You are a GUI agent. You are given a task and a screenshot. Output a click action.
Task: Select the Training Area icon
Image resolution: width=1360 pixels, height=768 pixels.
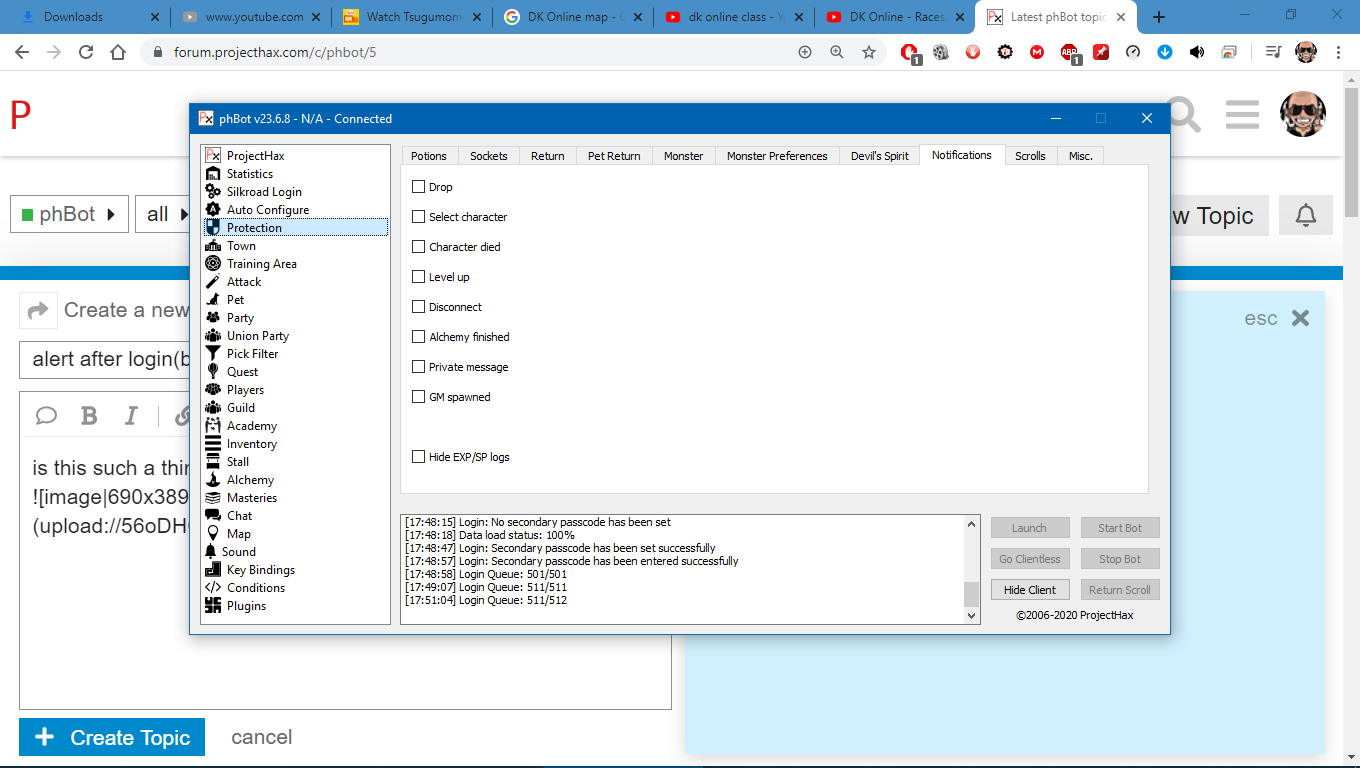point(212,264)
